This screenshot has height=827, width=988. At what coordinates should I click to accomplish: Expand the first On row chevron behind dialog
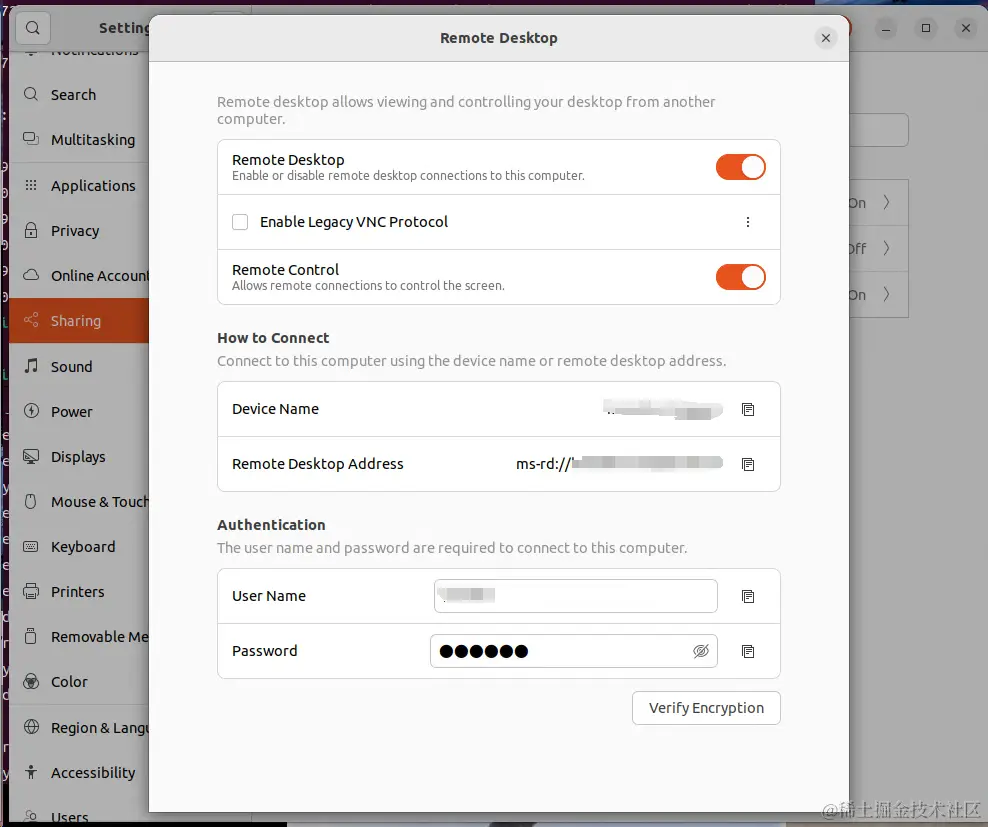tap(887, 202)
